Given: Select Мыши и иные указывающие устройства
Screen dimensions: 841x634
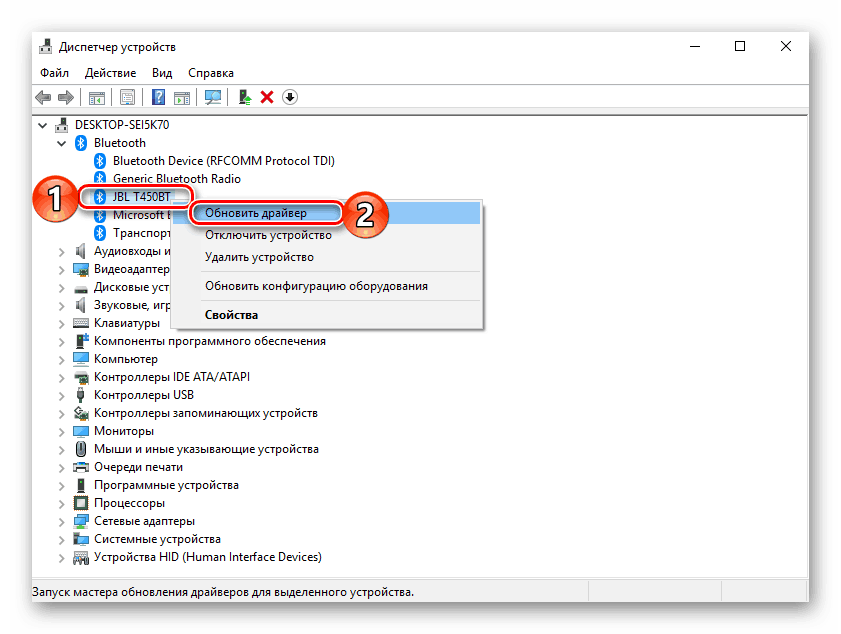Looking at the screenshot, I should (x=206, y=449).
